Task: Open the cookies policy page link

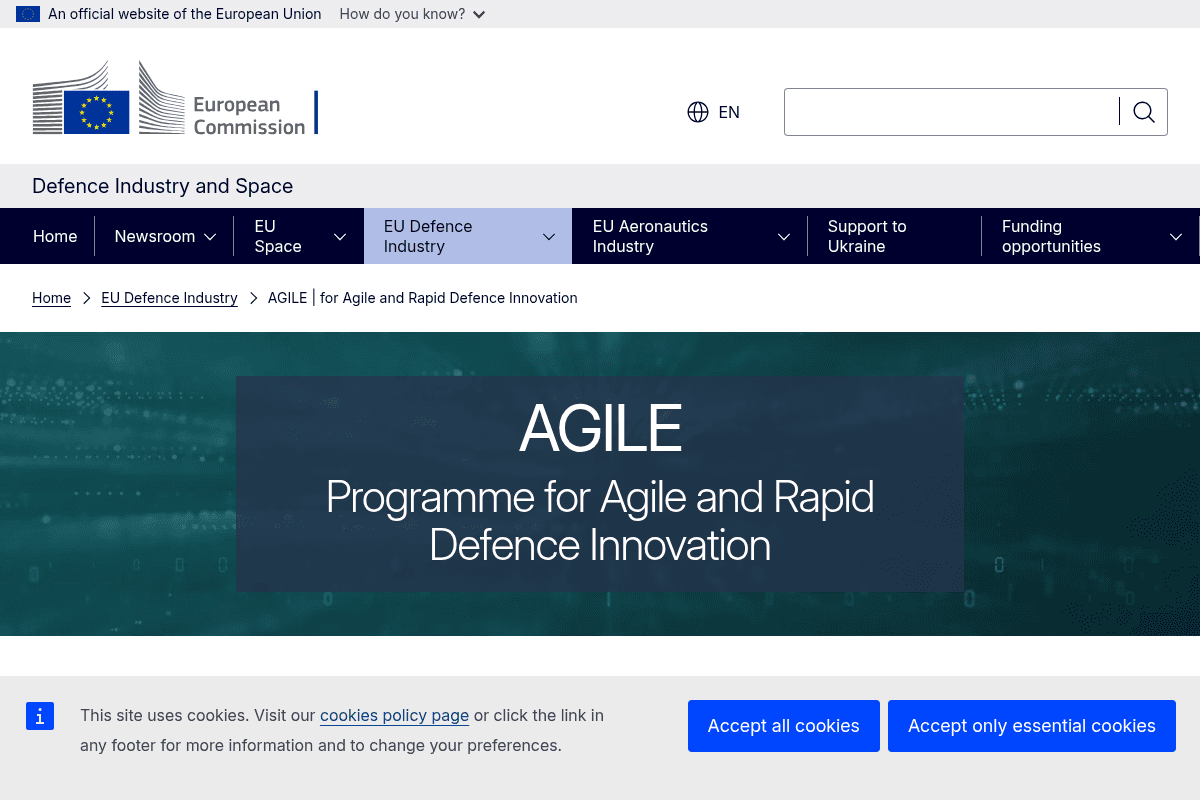Action: [394, 715]
